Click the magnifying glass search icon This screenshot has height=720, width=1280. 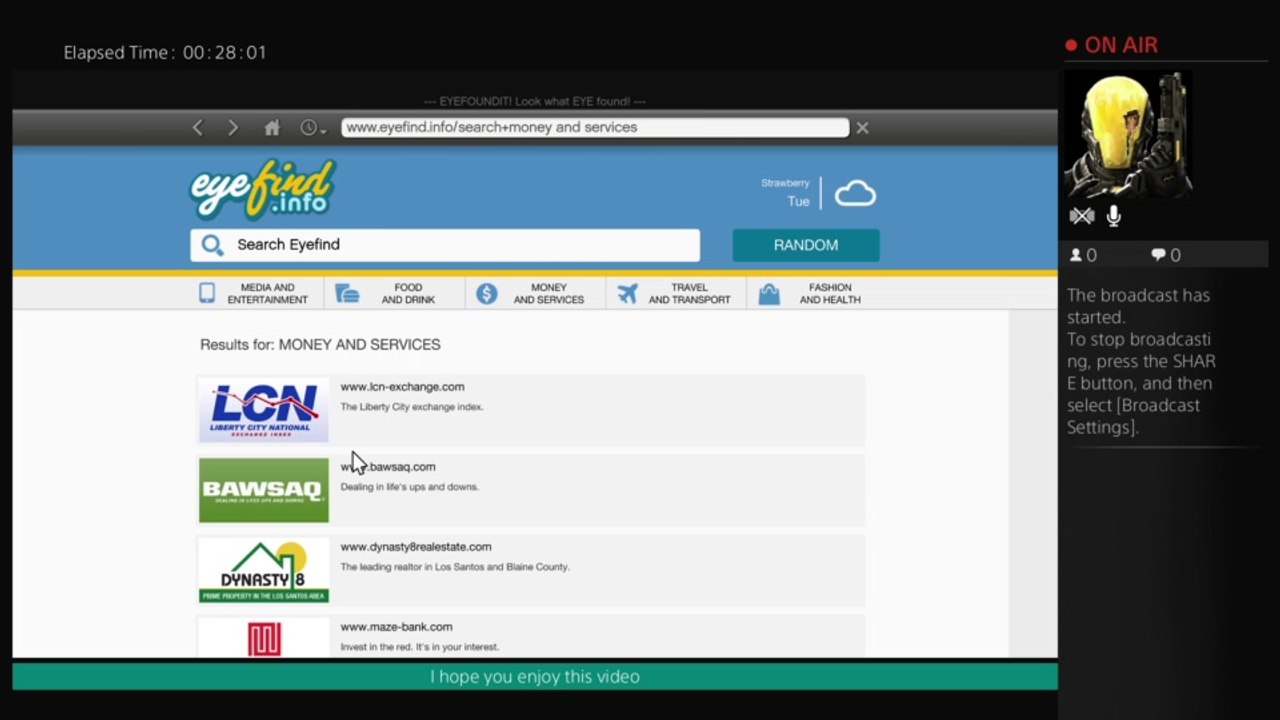point(212,245)
